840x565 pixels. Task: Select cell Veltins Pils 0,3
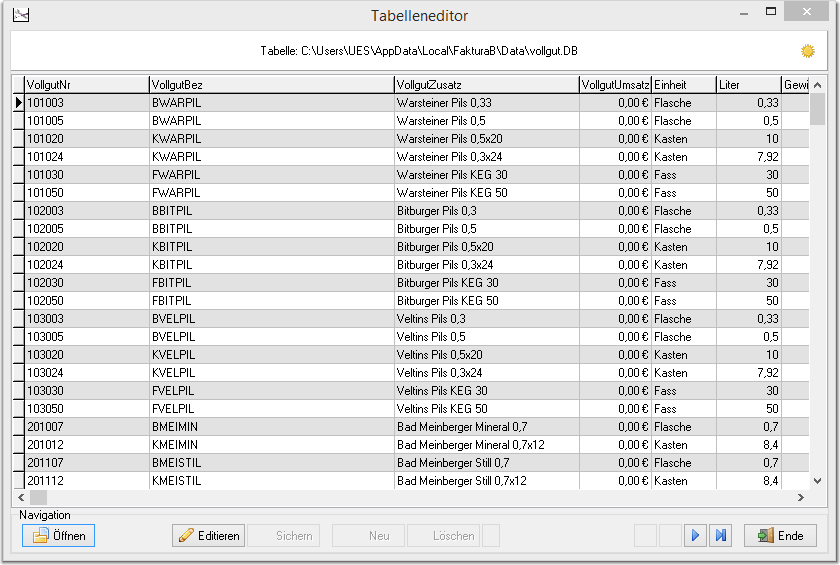tap(487, 319)
